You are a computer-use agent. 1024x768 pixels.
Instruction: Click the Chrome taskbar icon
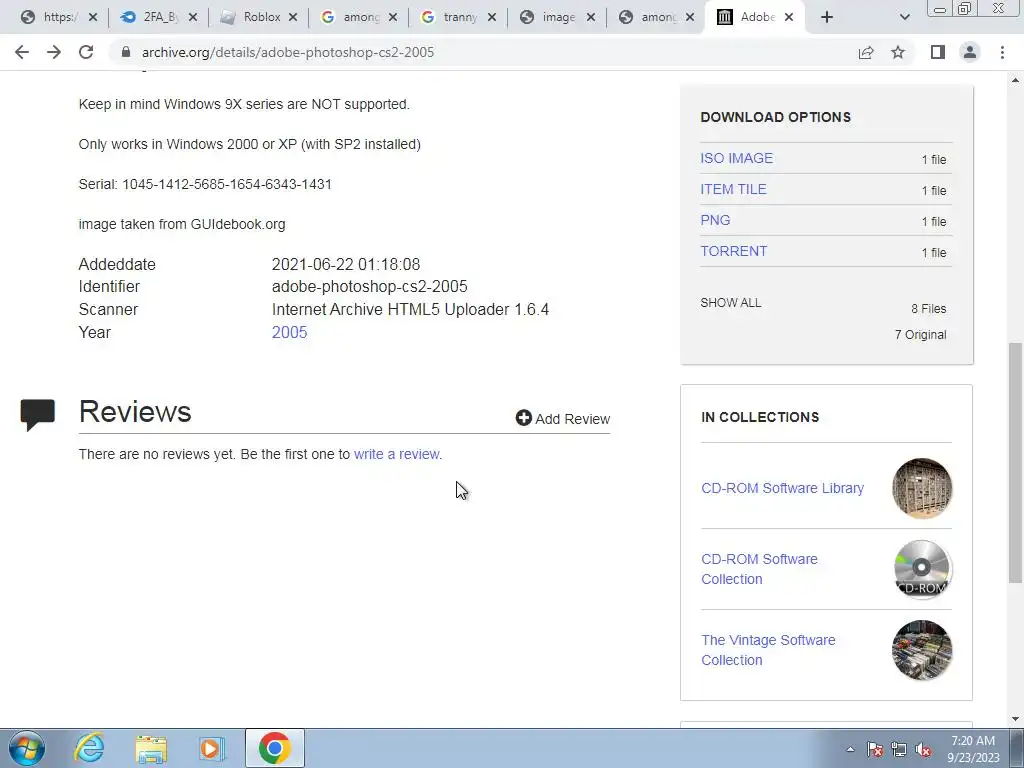[274, 748]
